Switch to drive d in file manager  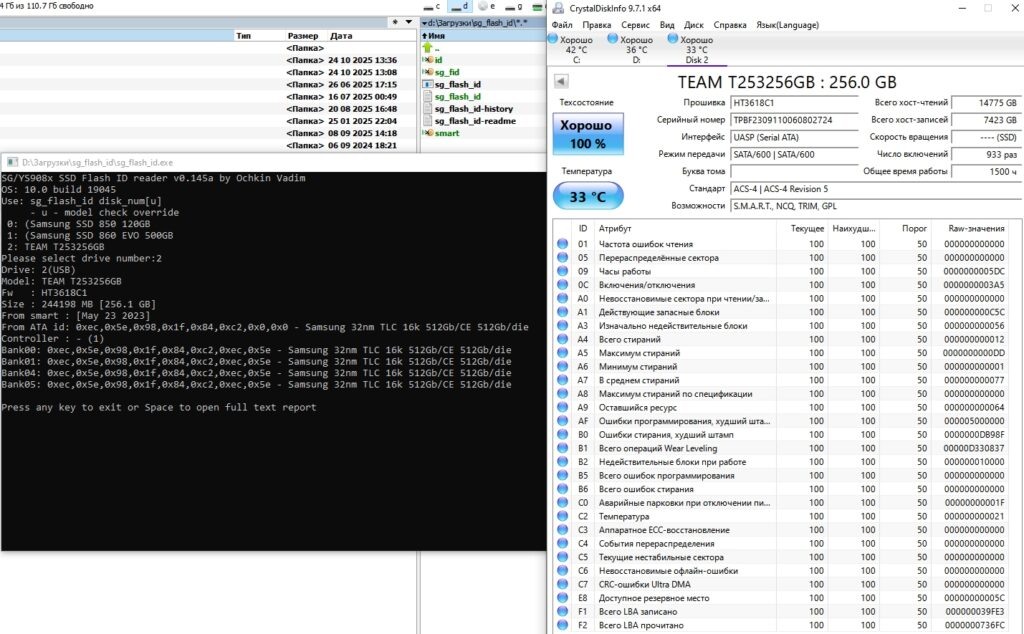pyautogui.click(x=460, y=7)
